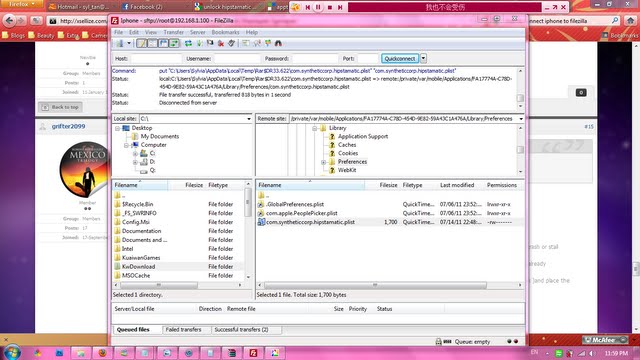This screenshot has height=360, width=640.
Task: Open the Local site path dropdown
Action: point(249,119)
